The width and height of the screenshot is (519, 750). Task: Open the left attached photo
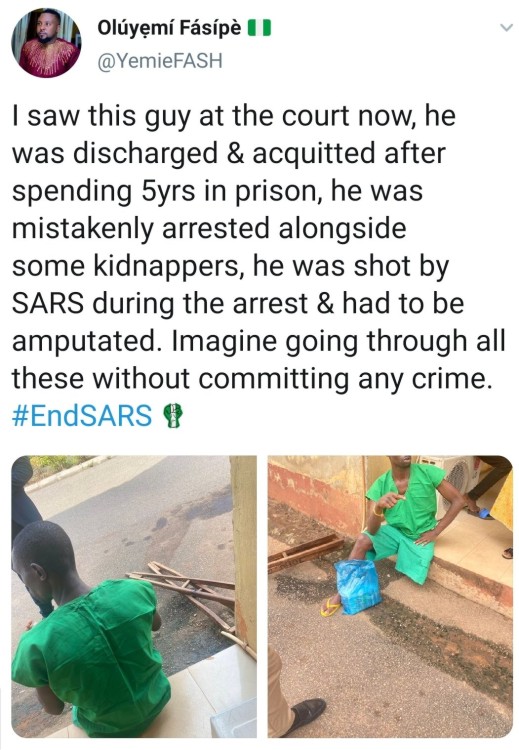pyautogui.click(x=134, y=596)
